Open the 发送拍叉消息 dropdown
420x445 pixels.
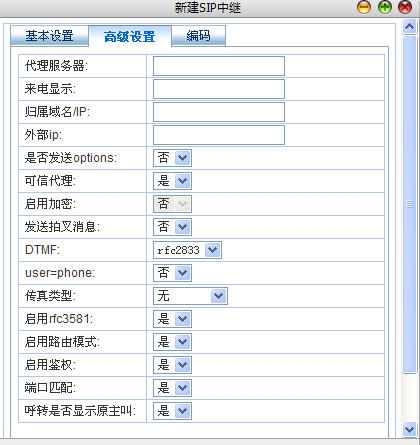(172, 227)
